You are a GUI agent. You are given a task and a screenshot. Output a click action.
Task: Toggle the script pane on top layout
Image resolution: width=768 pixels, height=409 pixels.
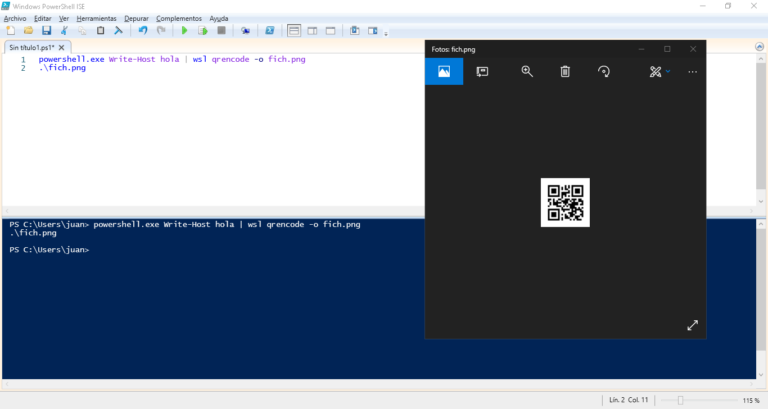coord(293,31)
